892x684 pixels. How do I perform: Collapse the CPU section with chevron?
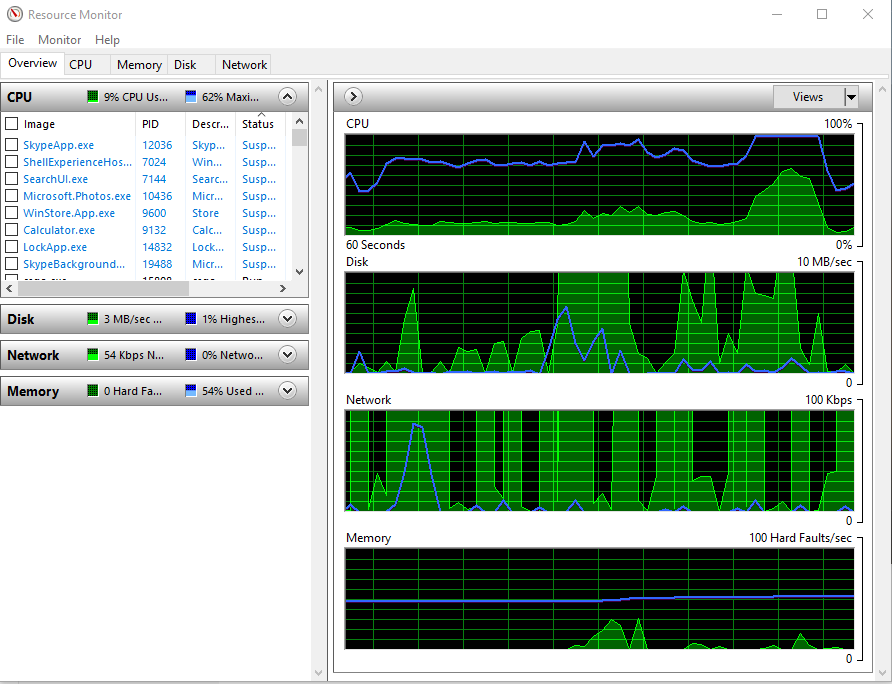(x=287, y=97)
